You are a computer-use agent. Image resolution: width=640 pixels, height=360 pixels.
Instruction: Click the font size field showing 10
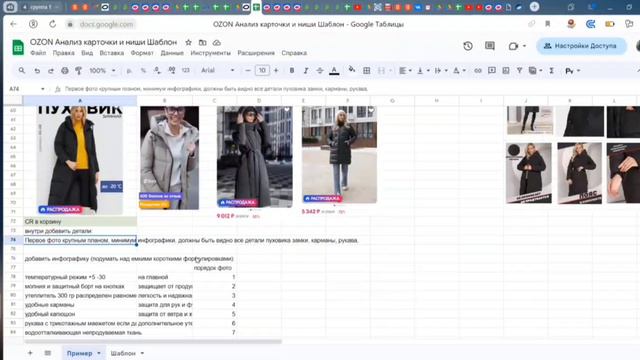pos(262,71)
